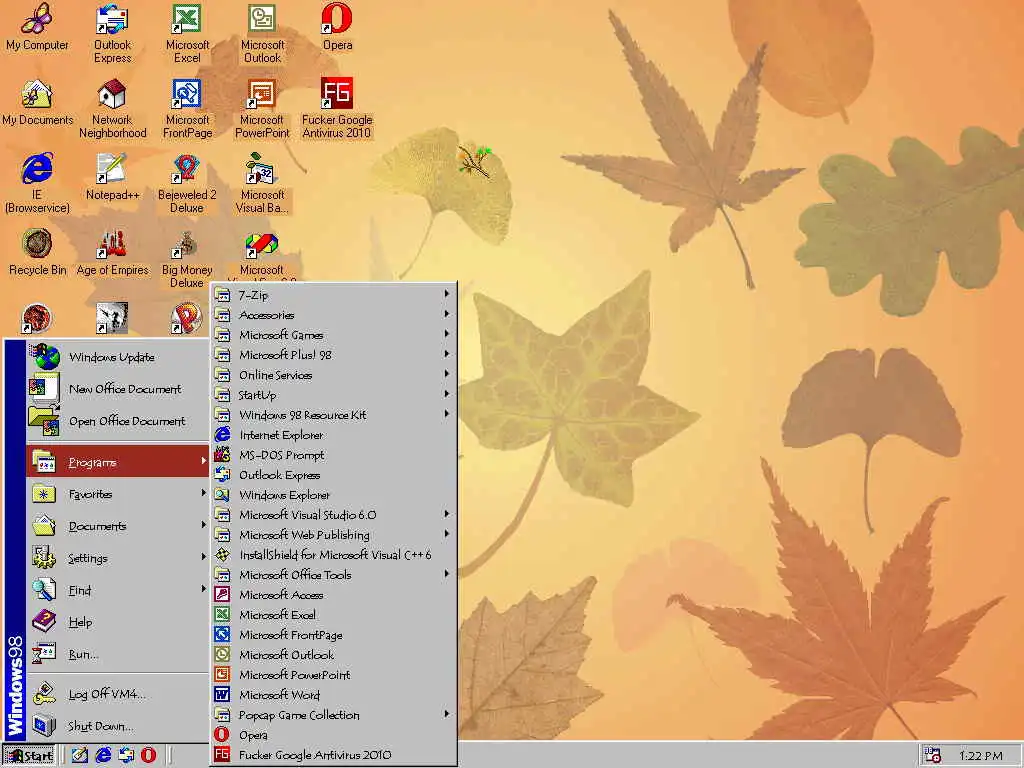Open Help from the Start menu
1024x768 pixels.
pos(118,622)
